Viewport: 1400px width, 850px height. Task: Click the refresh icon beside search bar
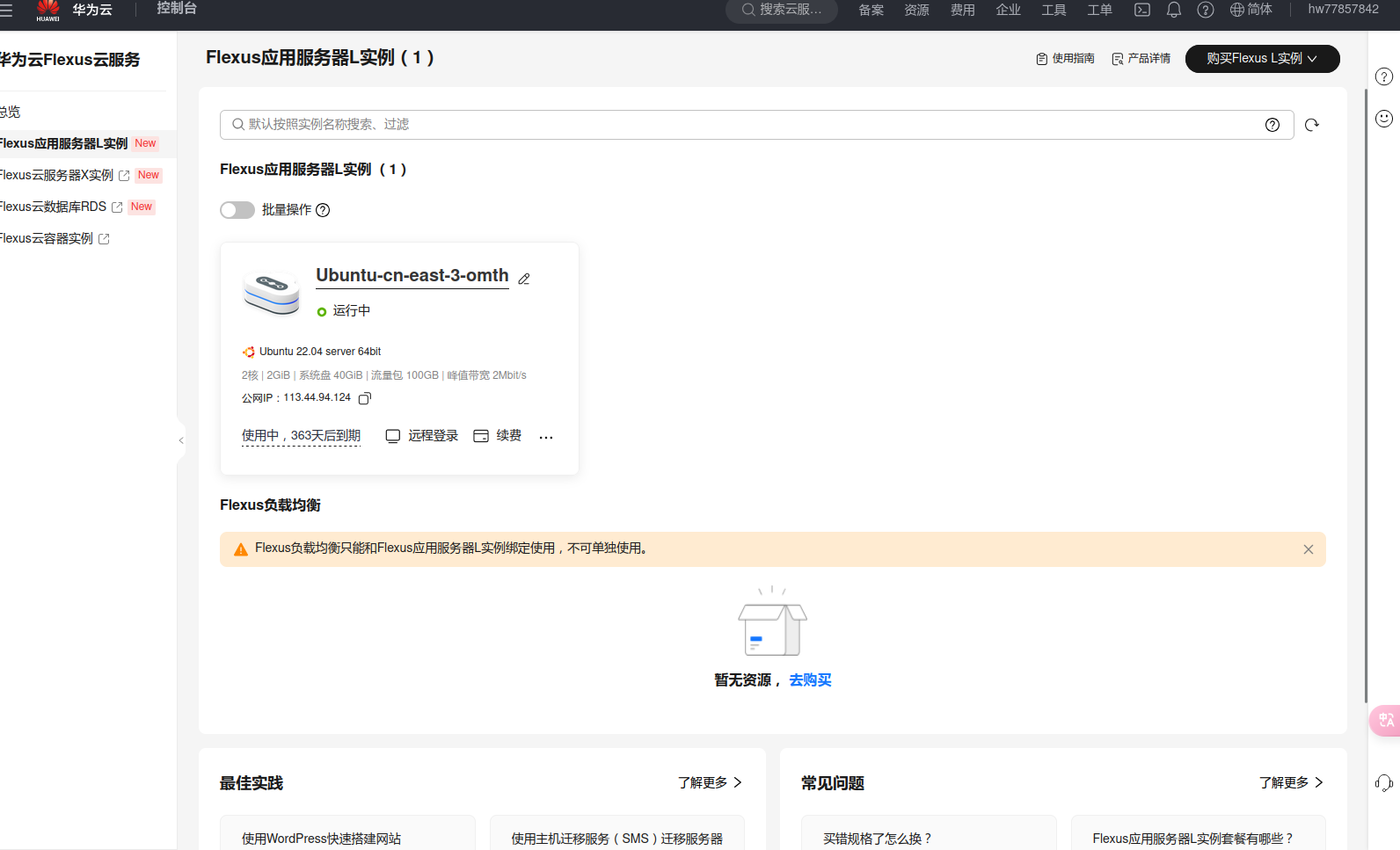[1311, 125]
